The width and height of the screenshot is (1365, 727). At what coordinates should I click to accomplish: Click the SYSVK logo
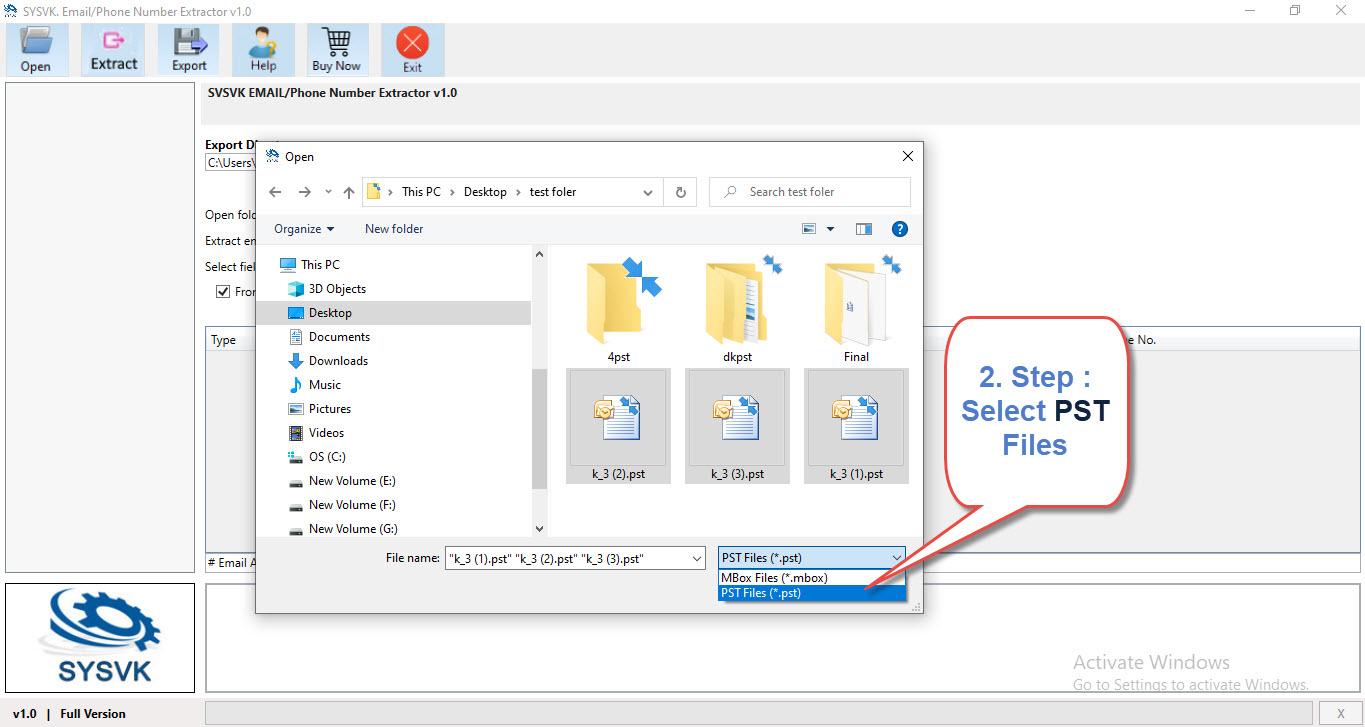(x=100, y=637)
